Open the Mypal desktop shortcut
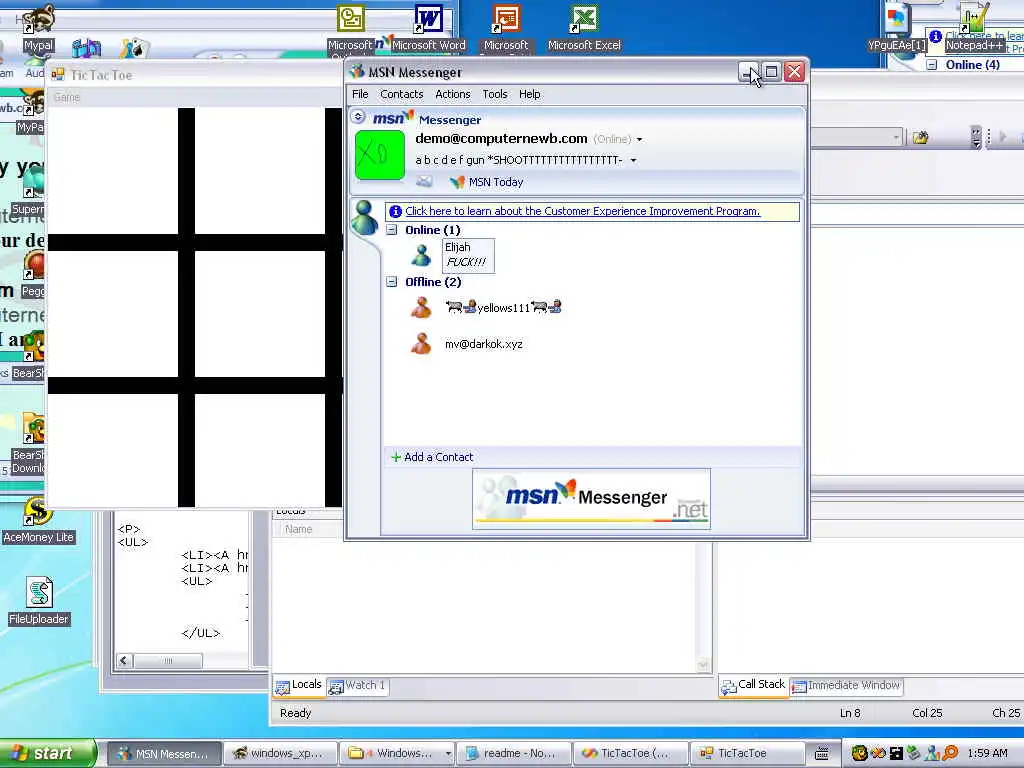Screen dimensions: 1024x768 pos(38,28)
